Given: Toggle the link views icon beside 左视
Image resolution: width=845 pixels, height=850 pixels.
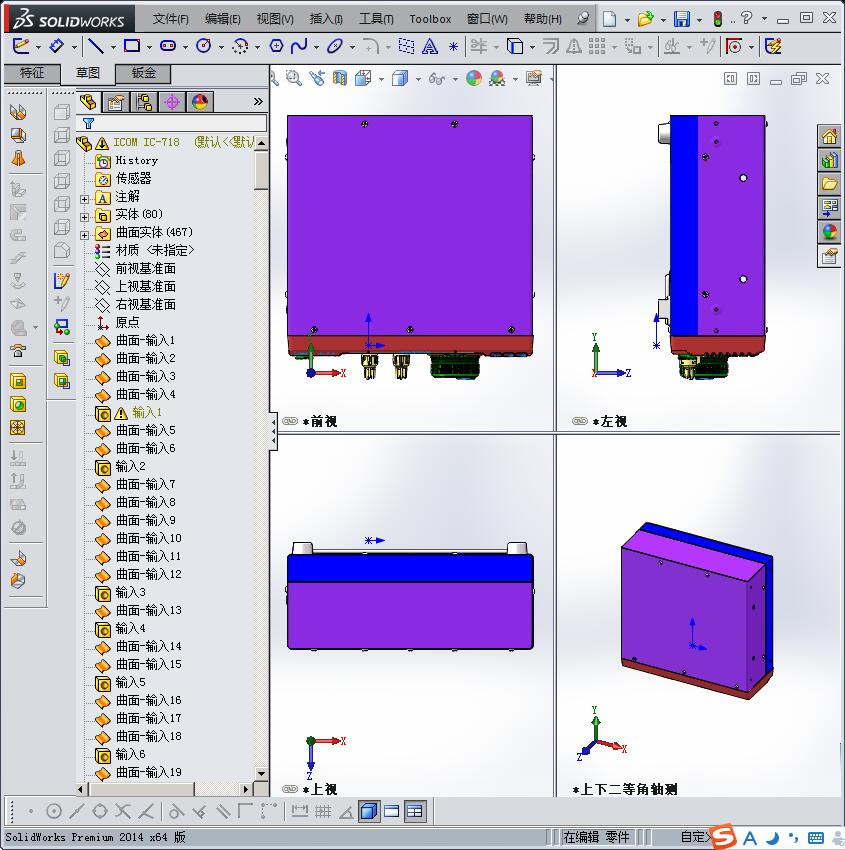Looking at the screenshot, I should [x=580, y=421].
